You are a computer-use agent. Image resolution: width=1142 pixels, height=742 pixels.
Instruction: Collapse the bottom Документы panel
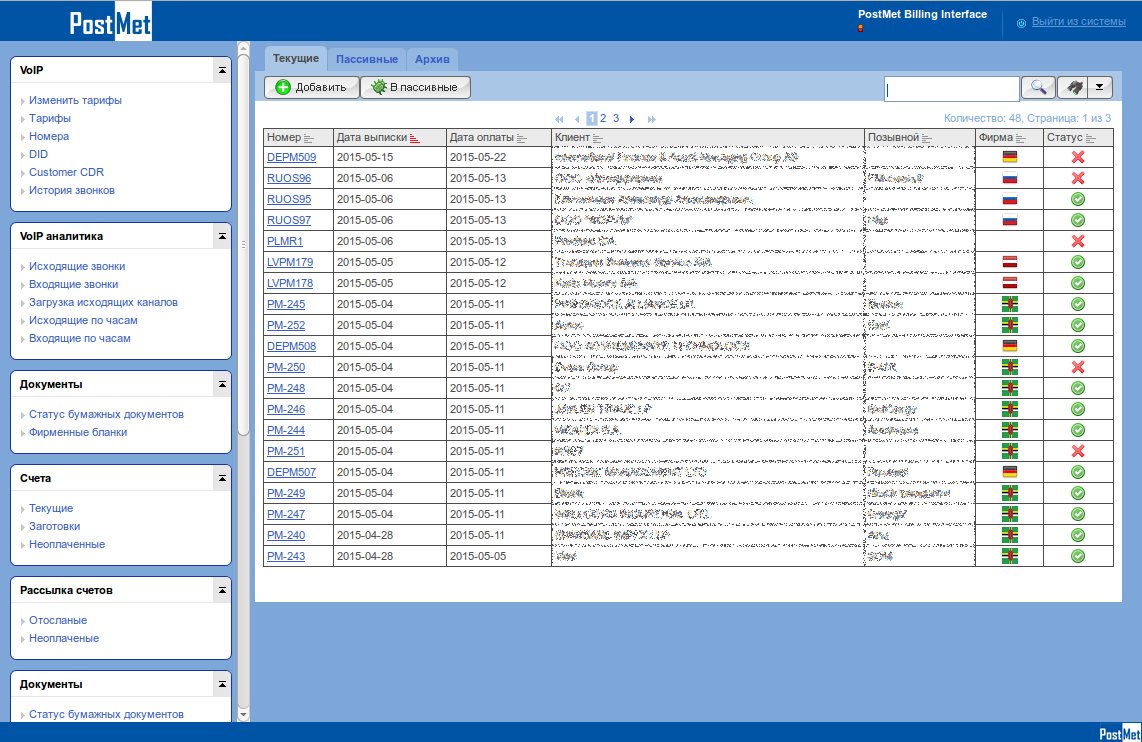pyautogui.click(x=222, y=684)
